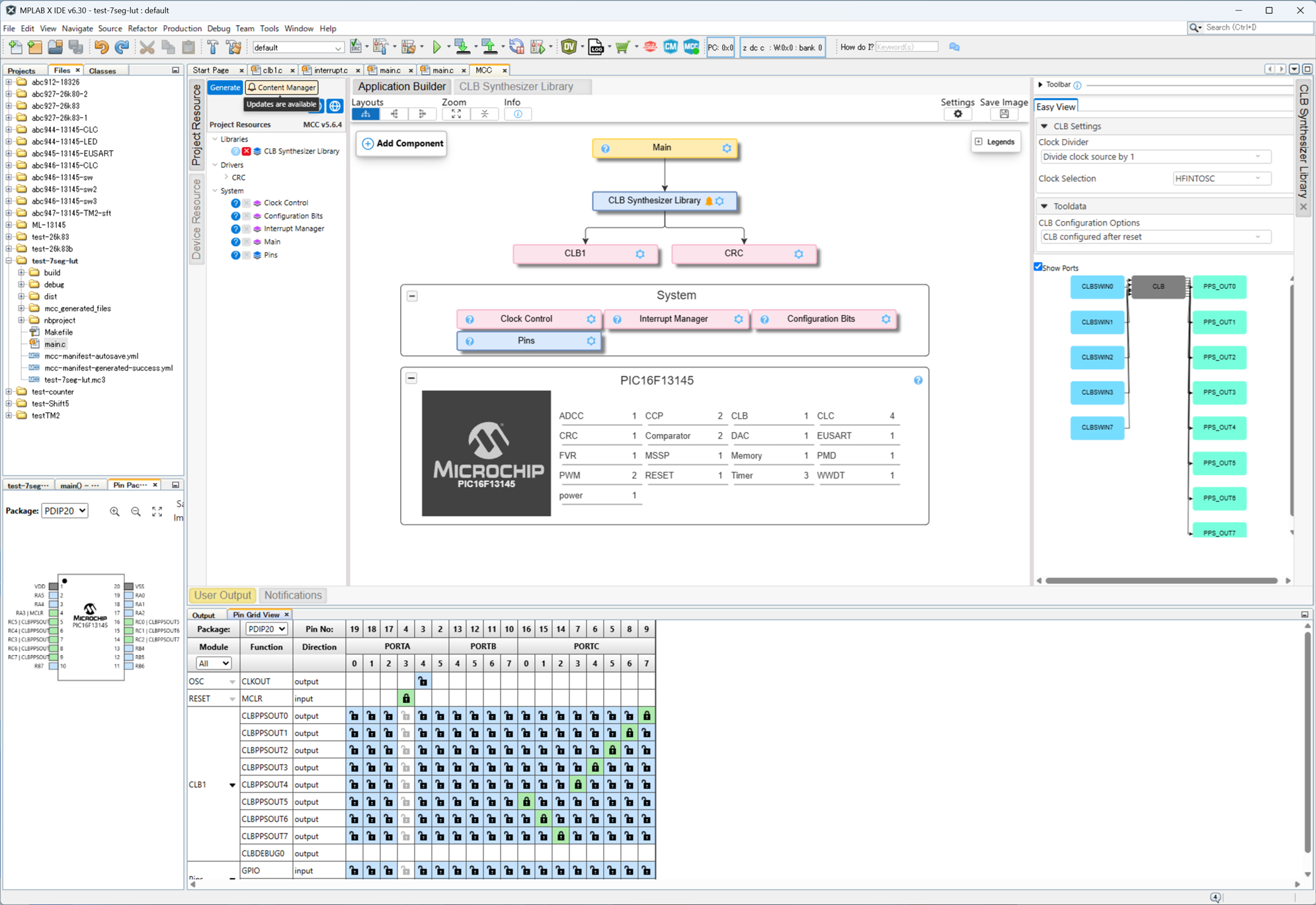Click the New File toolbar icon
The height and width of the screenshot is (905, 1316).
pos(15,47)
